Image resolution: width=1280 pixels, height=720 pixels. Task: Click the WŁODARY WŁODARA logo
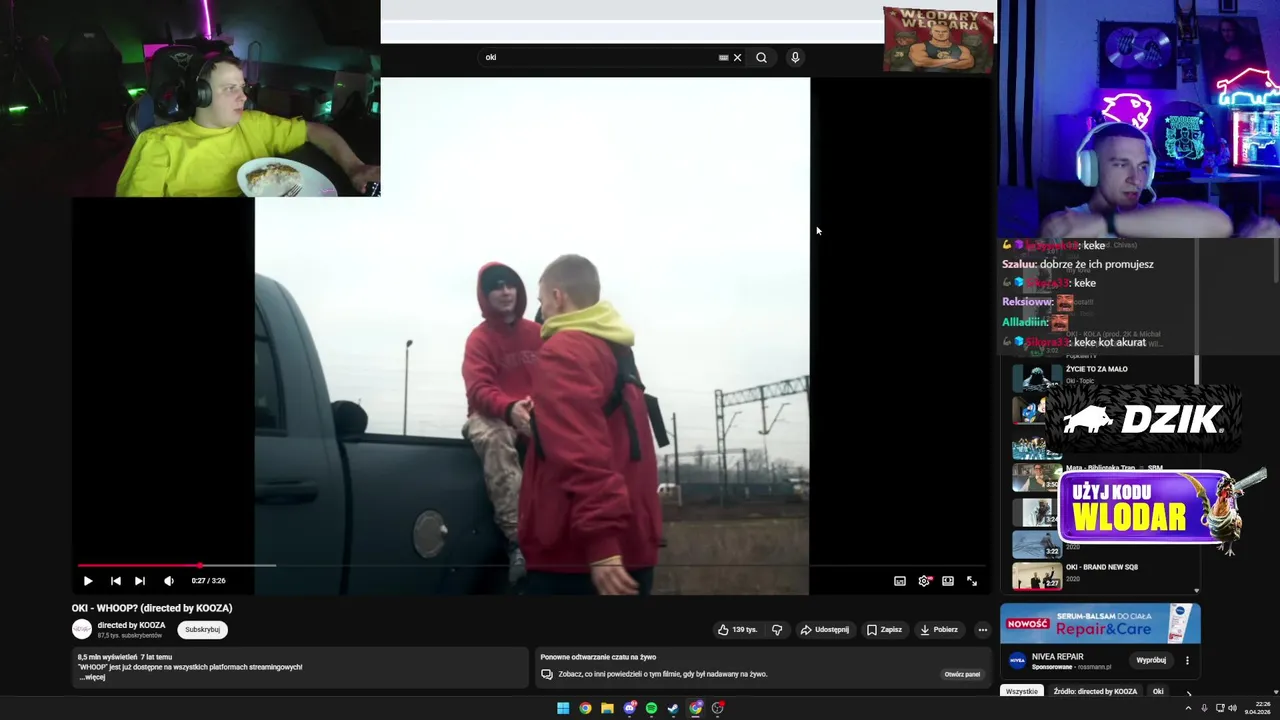tap(939, 40)
